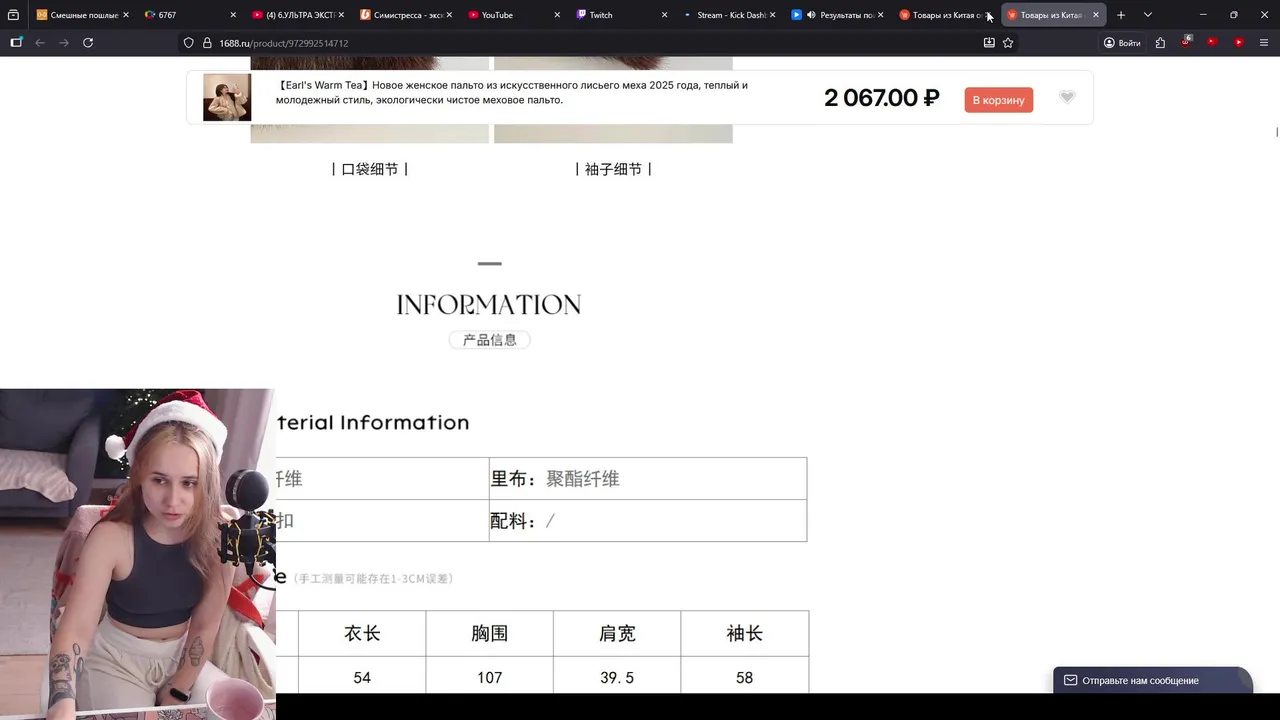The height and width of the screenshot is (720, 1280).
Task: Close the Twitch tab
Action: coord(665,15)
